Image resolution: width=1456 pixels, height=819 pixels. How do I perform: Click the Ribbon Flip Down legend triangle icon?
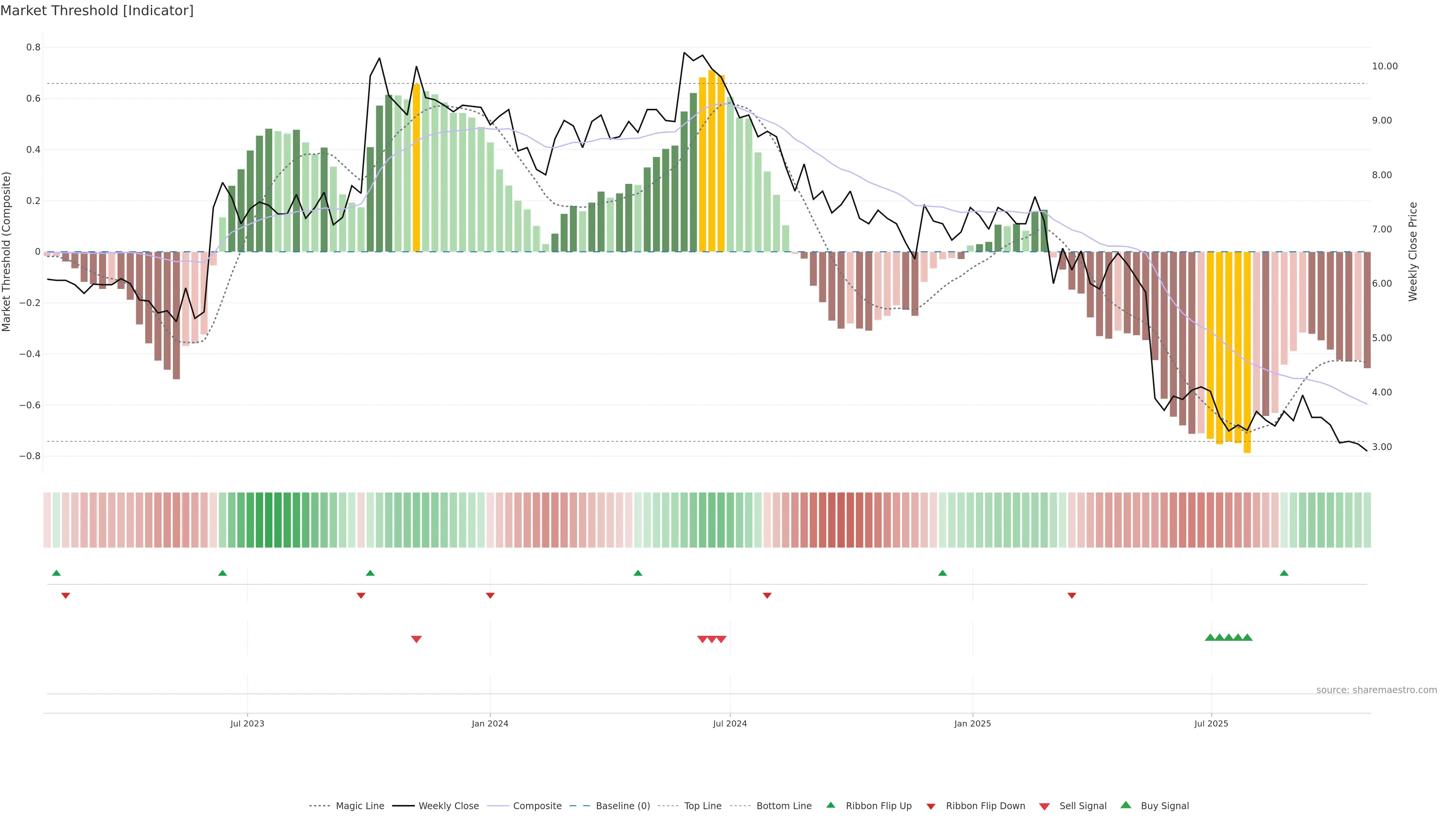[x=931, y=806]
